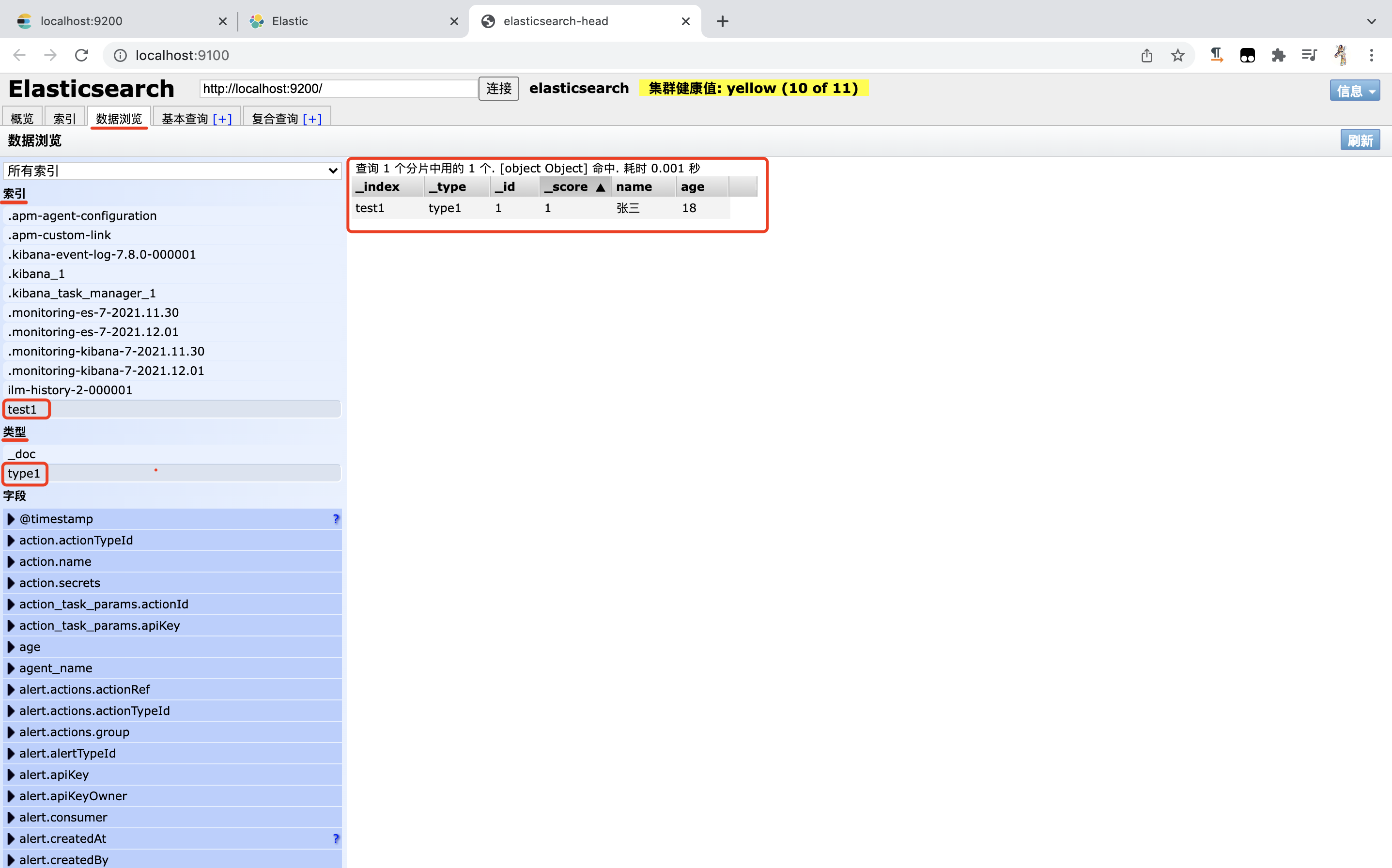The image size is (1392, 868).
Task: Go back in browser history
Action: click(19, 55)
